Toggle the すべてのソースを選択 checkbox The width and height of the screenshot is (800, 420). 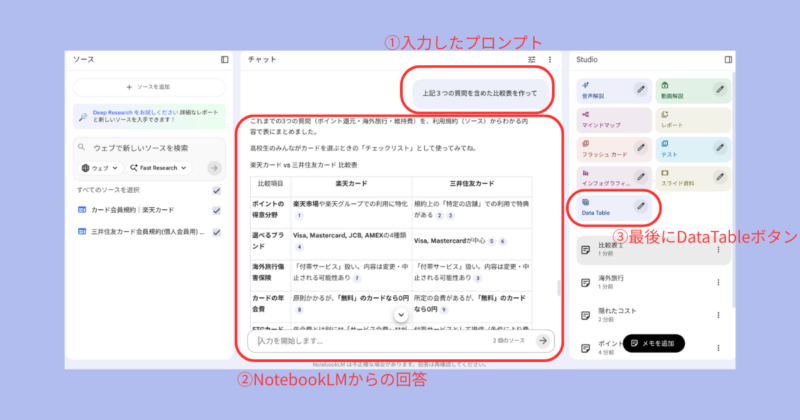[216, 190]
